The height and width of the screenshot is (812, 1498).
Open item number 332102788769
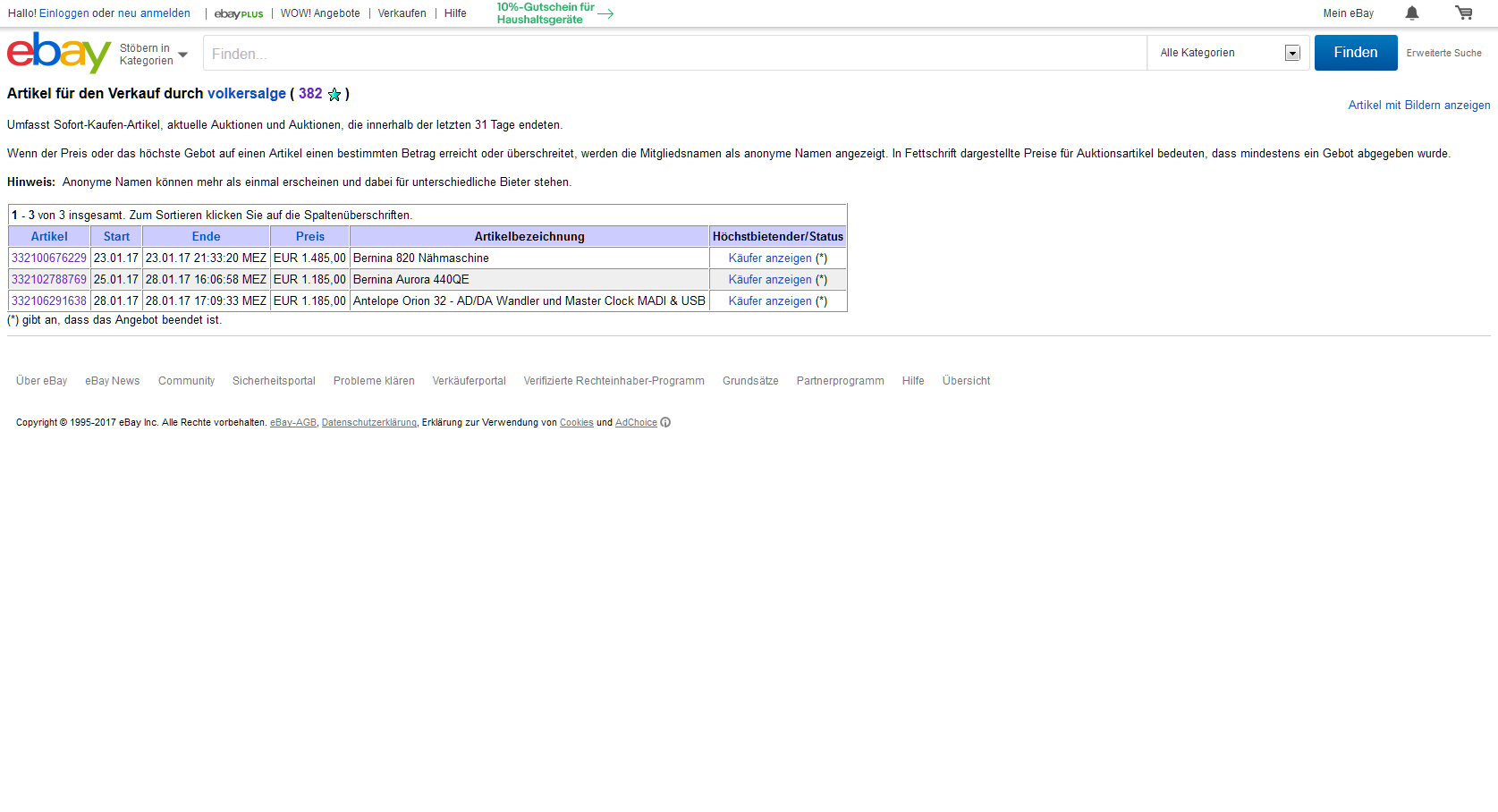point(49,280)
